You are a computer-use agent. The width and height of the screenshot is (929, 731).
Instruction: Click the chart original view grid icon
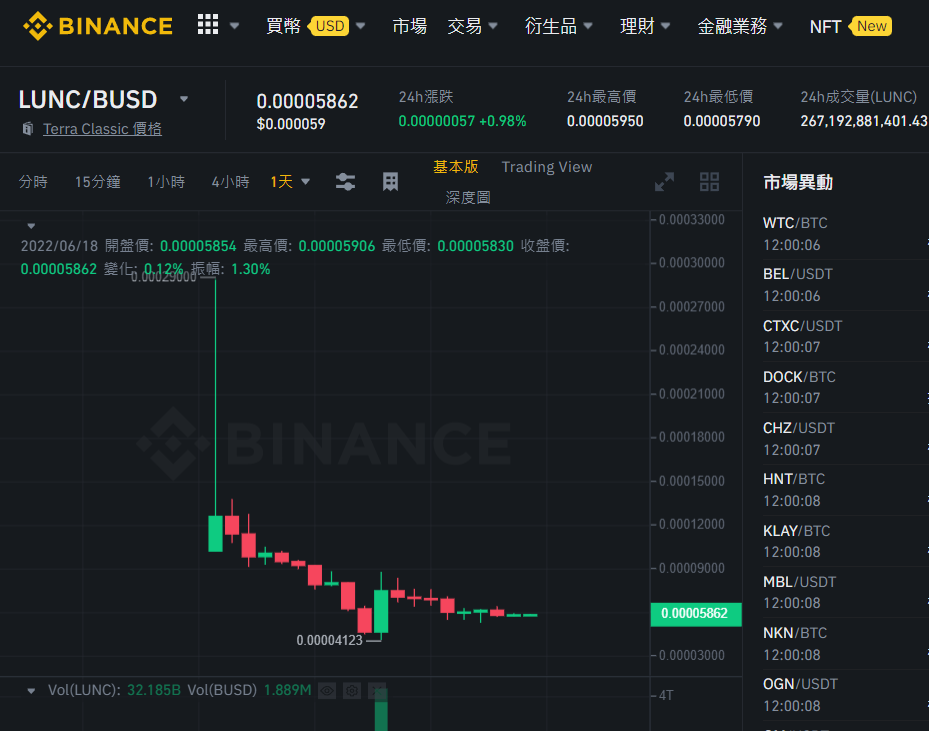[390, 181]
